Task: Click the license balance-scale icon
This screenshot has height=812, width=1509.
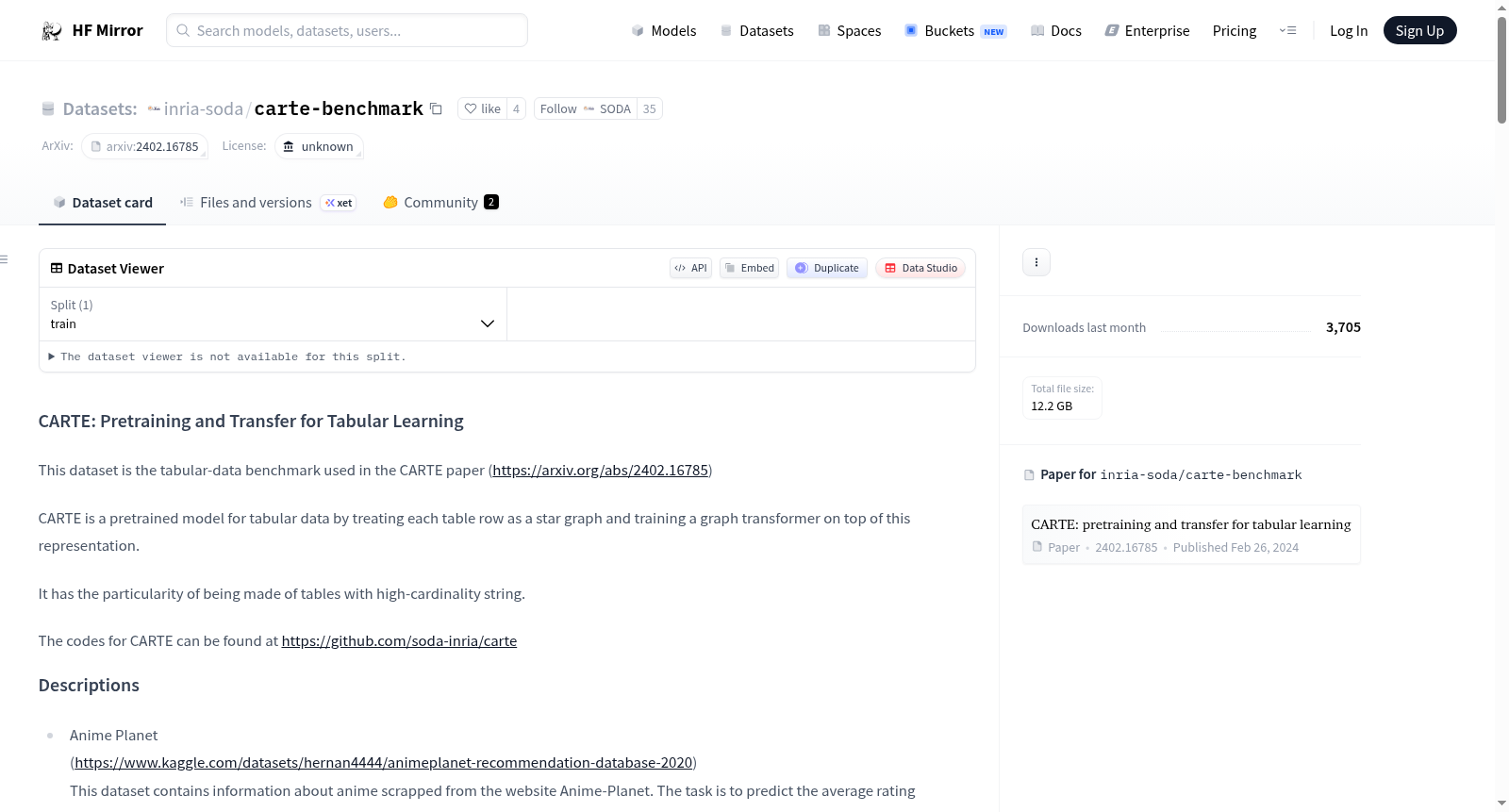Action: pos(289,146)
